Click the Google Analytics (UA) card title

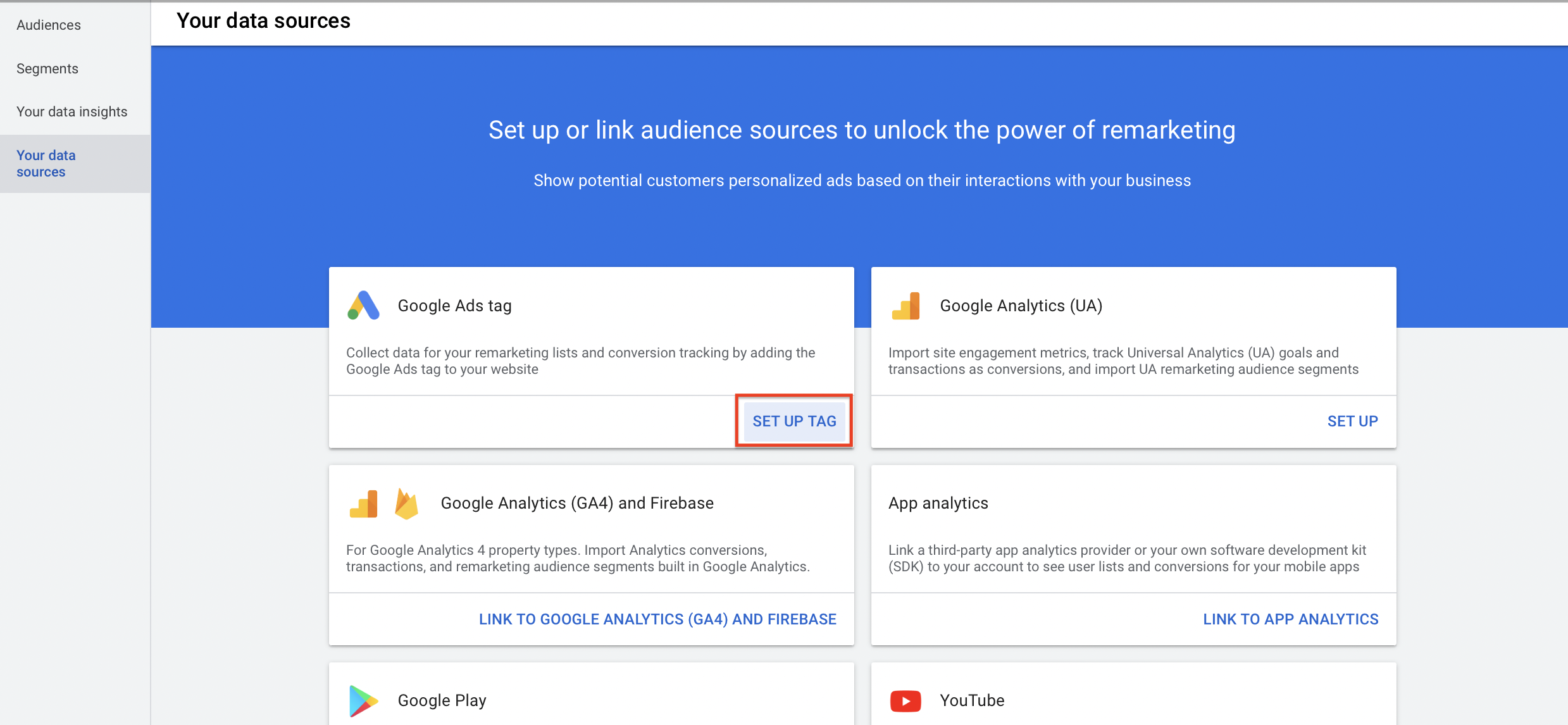point(1021,306)
